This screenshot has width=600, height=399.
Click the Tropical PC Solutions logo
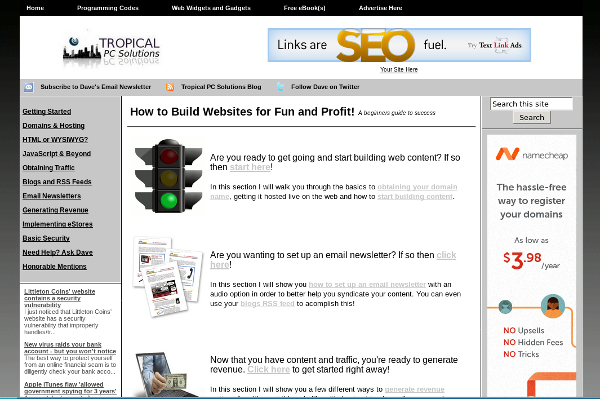pos(111,51)
